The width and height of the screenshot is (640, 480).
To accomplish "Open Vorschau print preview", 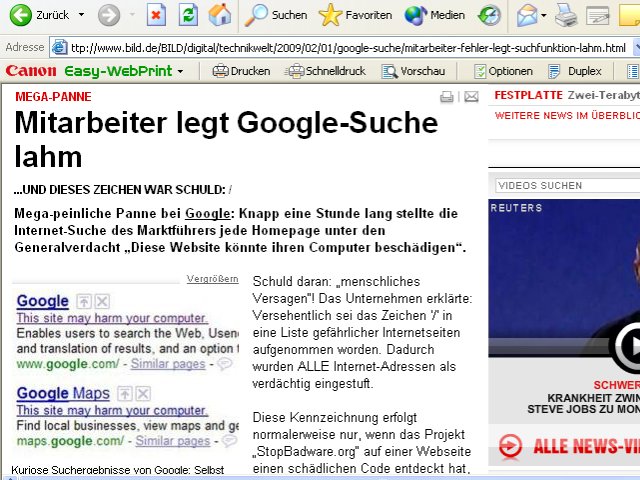I will click(413, 71).
